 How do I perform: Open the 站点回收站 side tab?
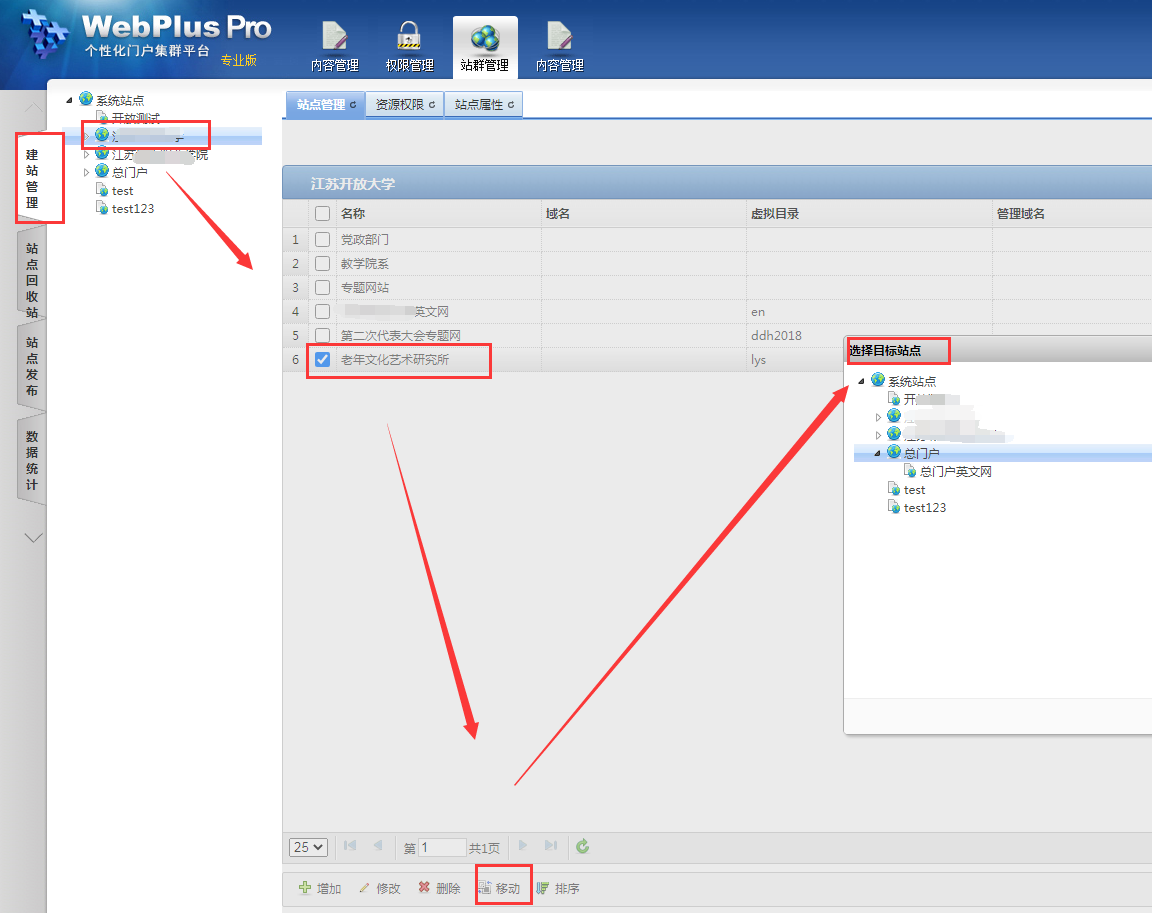[32, 279]
